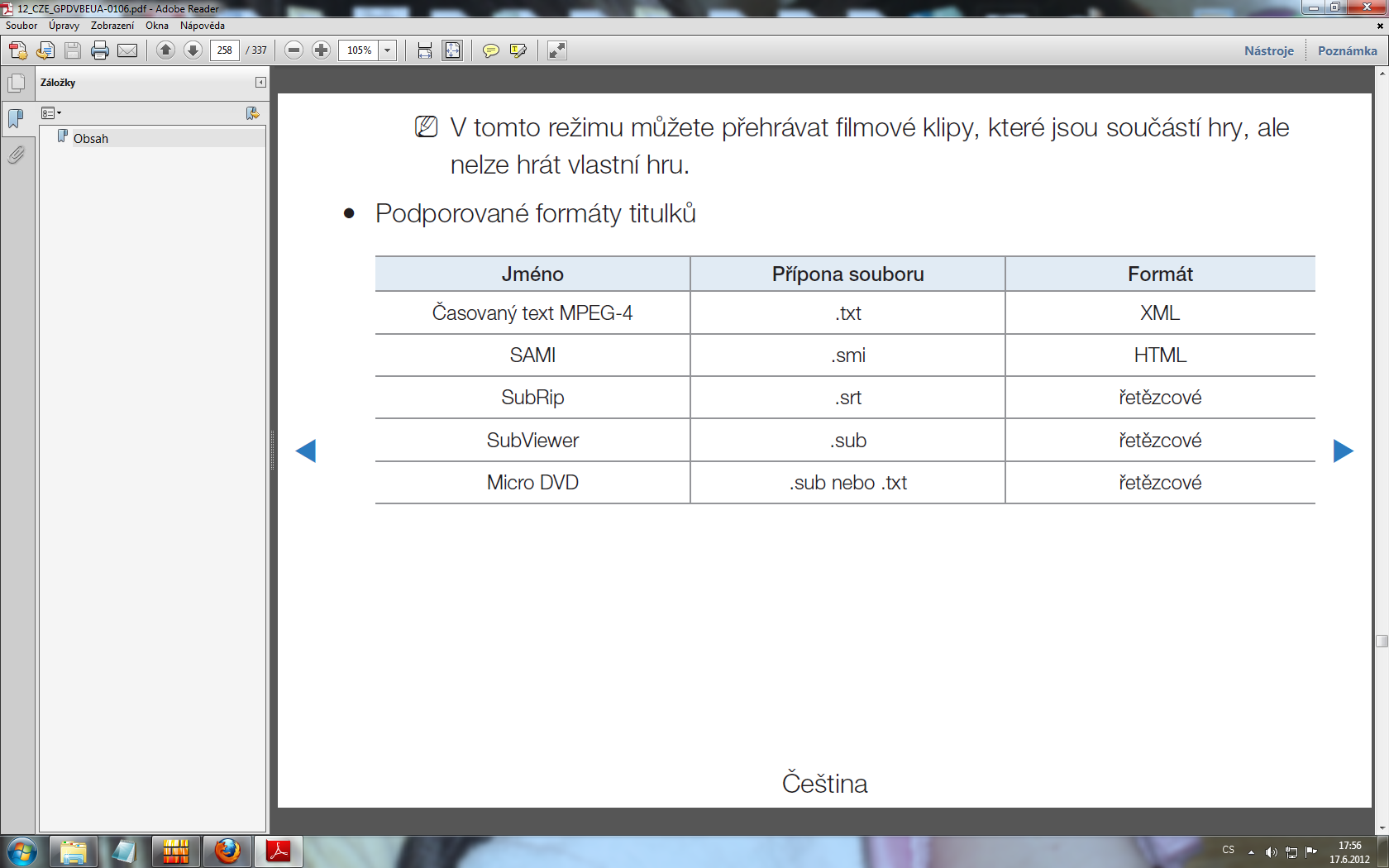
Task: Go to the next page arrow
Action: click(193, 50)
